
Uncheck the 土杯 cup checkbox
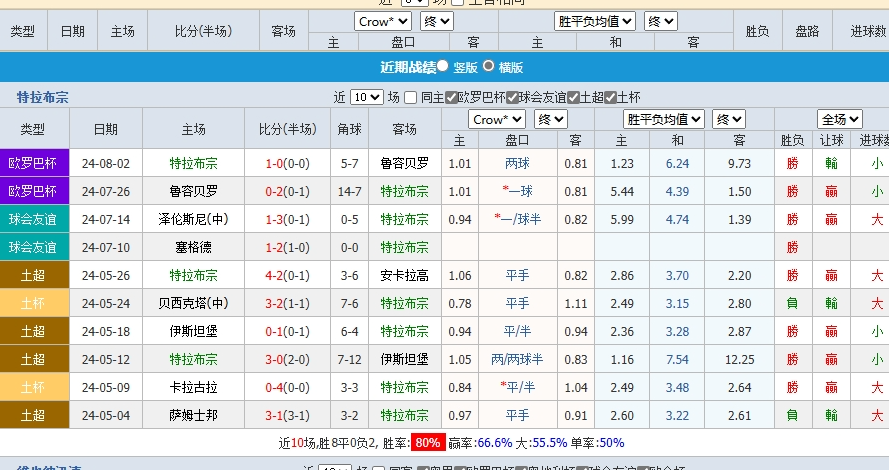pos(610,97)
